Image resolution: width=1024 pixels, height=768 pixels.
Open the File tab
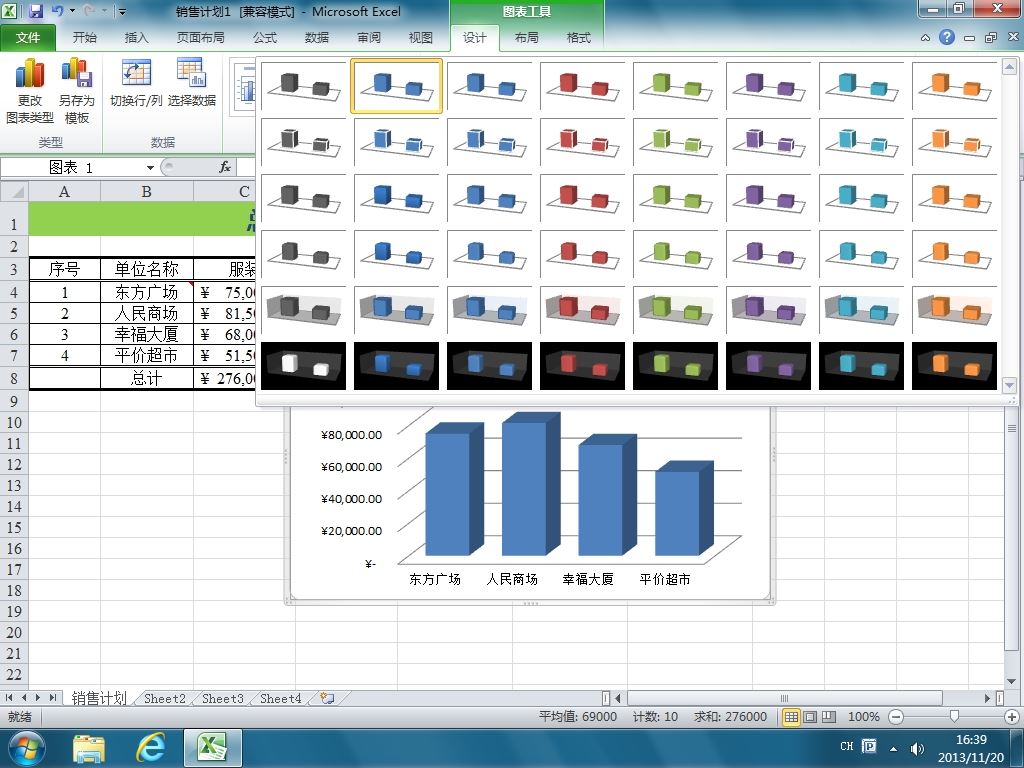pyautogui.click(x=27, y=38)
